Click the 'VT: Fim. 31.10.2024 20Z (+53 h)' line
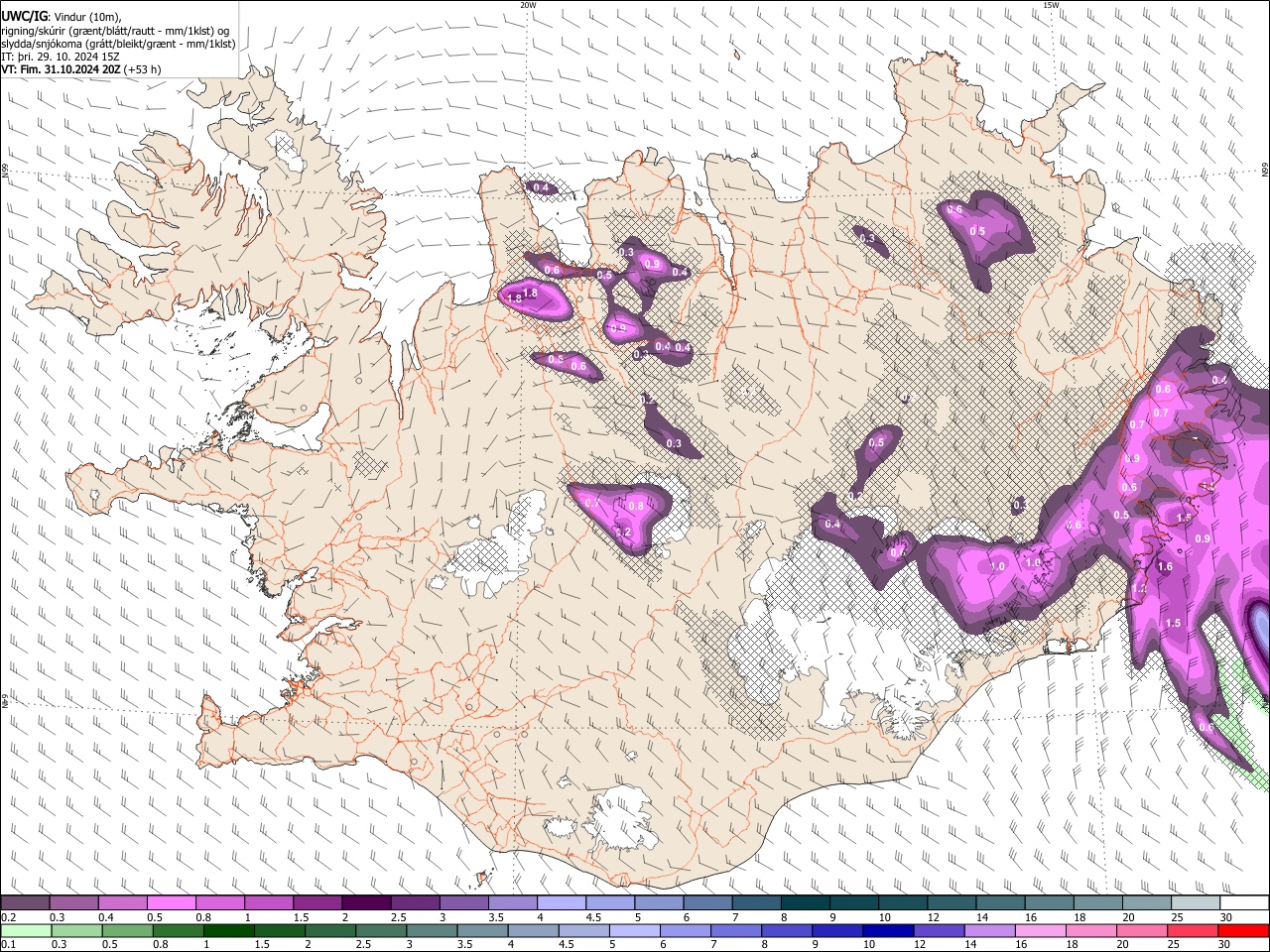Screen dimensions: 1270x952 (x=81, y=69)
